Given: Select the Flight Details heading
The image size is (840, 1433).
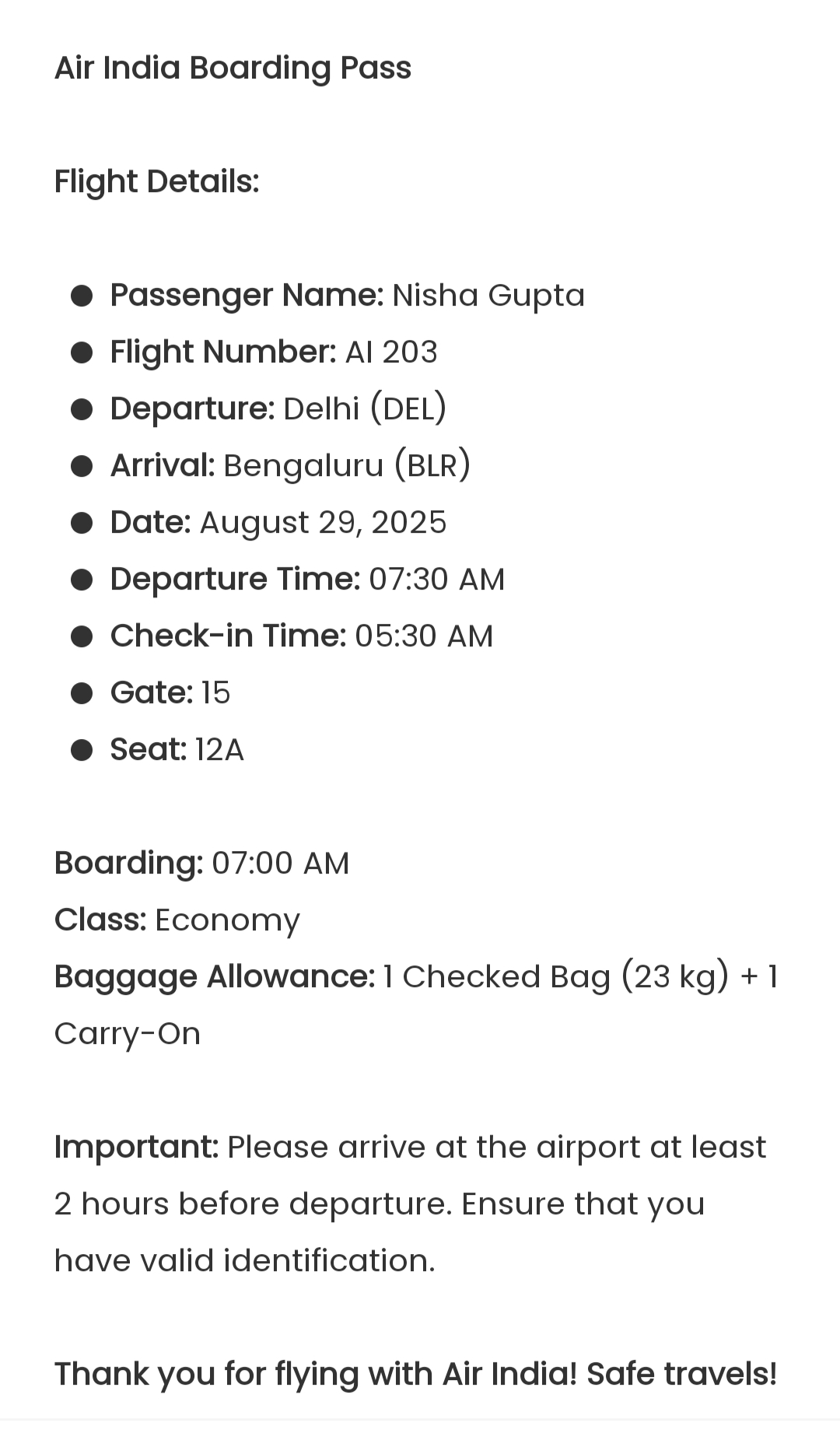Looking at the screenshot, I should point(156,182).
